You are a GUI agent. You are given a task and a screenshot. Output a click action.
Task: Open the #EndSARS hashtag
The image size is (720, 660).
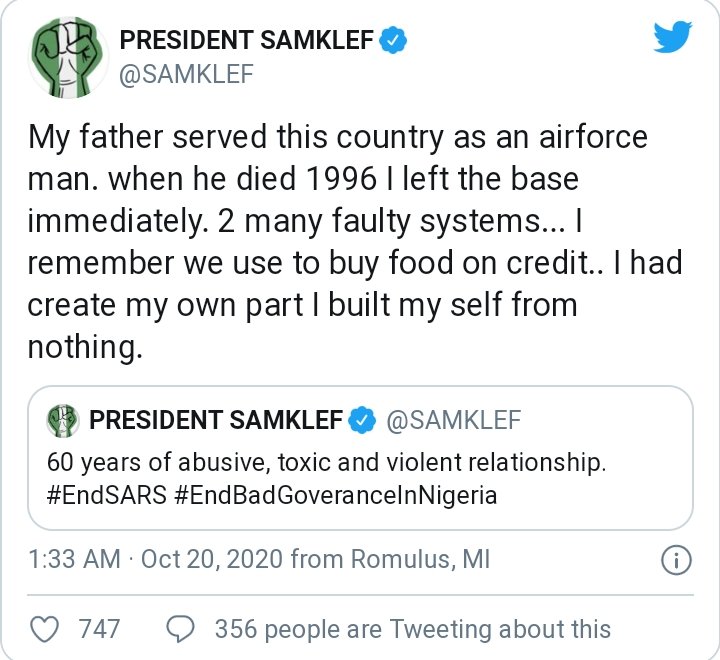(x=96, y=495)
